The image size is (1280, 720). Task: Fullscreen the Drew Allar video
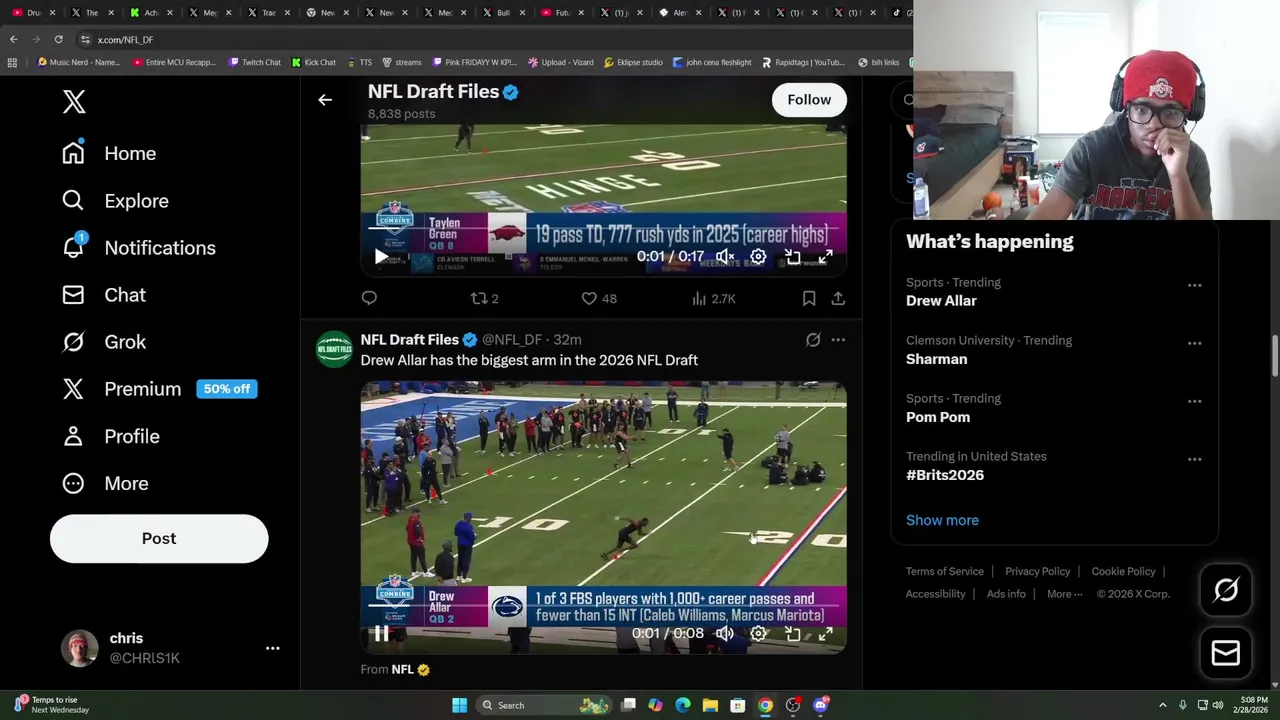coord(826,633)
